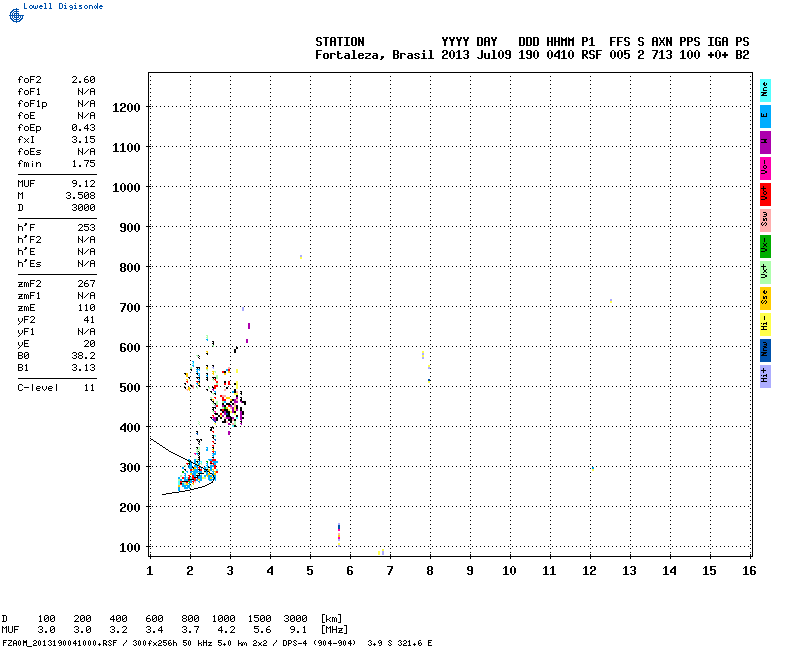
Task: Click the foEp value 0.43
Action: [83, 128]
